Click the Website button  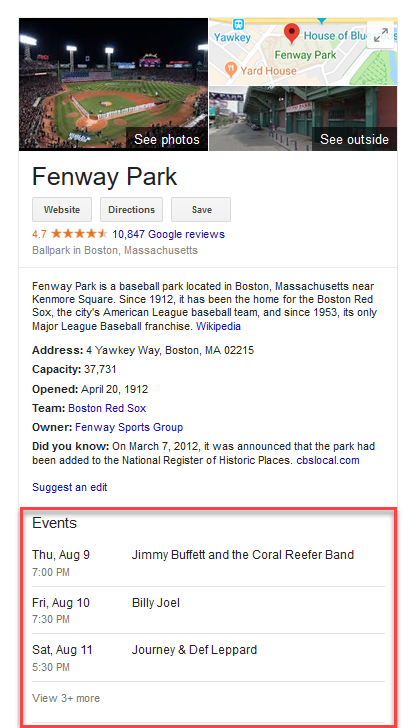(62, 209)
